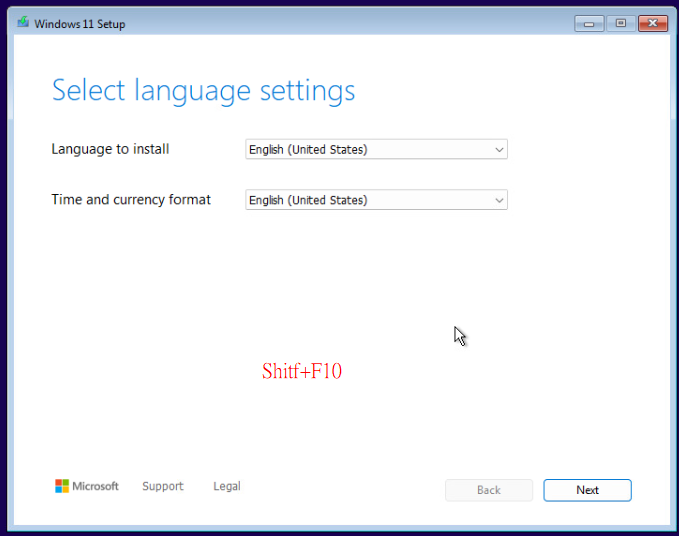Click the 'Select language settings' heading

tap(204, 91)
